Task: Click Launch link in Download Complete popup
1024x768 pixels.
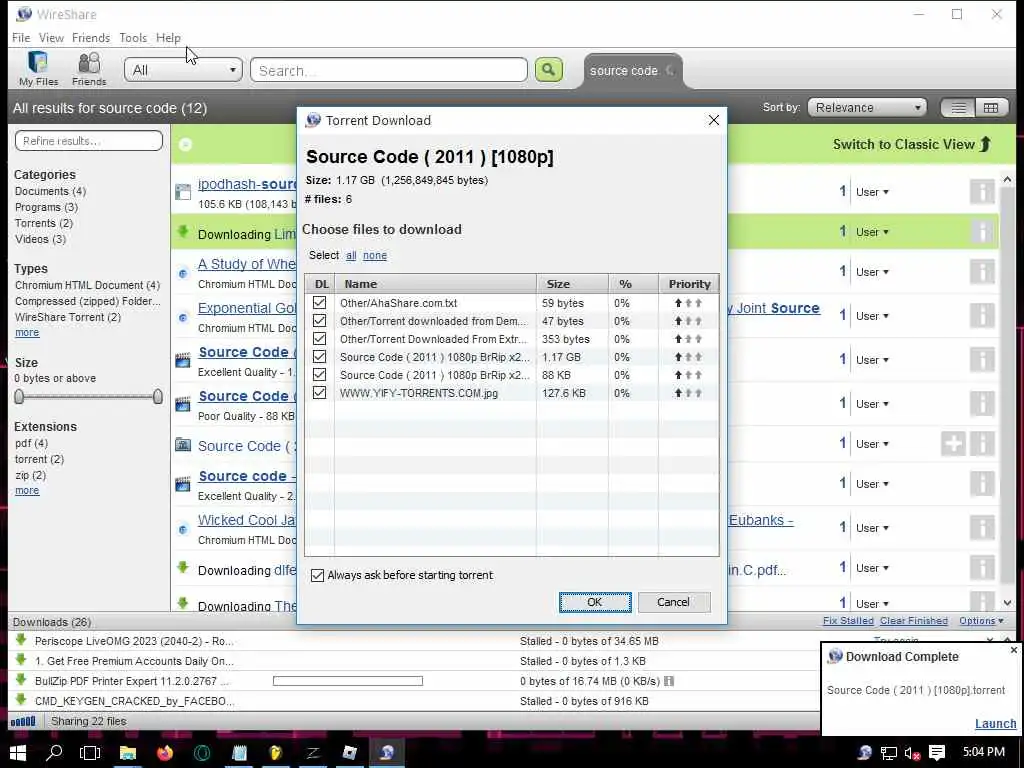Action: point(995,724)
